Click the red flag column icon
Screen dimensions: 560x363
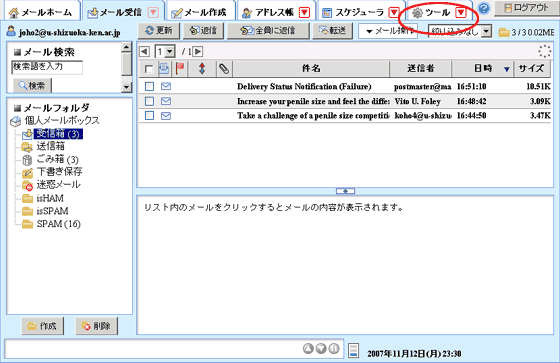[180, 68]
